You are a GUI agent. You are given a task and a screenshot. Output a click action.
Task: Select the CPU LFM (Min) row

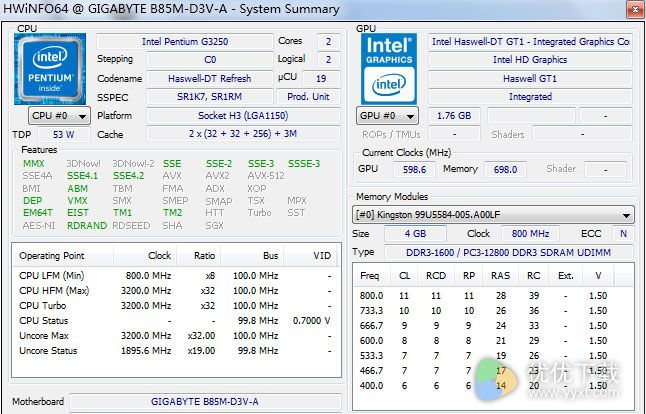point(176,276)
